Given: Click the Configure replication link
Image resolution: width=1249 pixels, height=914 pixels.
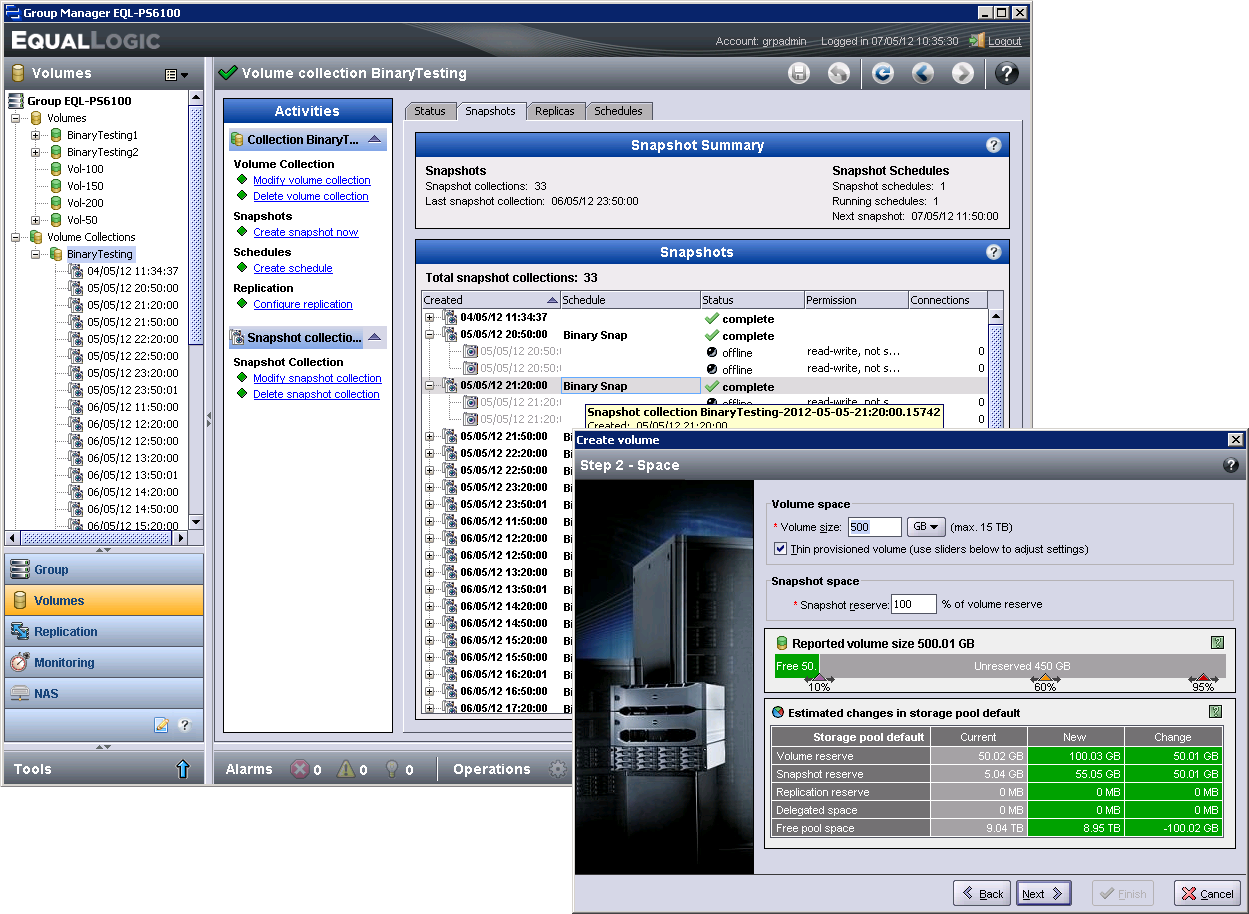Looking at the screenshot, I should pyautogui.click(x=302, y=304).
